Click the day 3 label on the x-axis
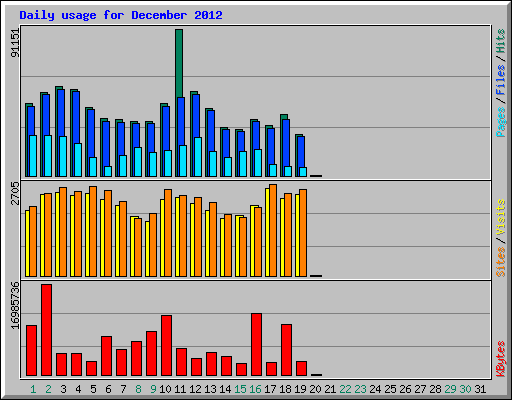 point(63,389)
